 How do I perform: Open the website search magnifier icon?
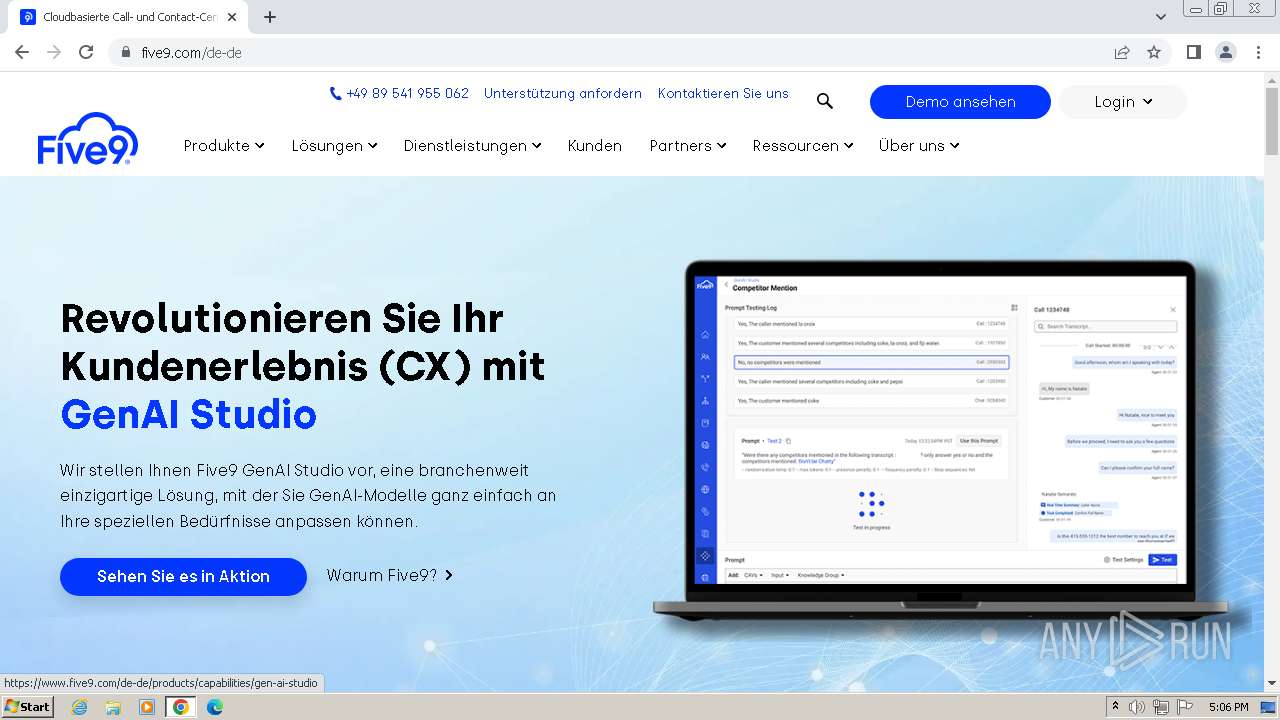[x=824, y=101]
